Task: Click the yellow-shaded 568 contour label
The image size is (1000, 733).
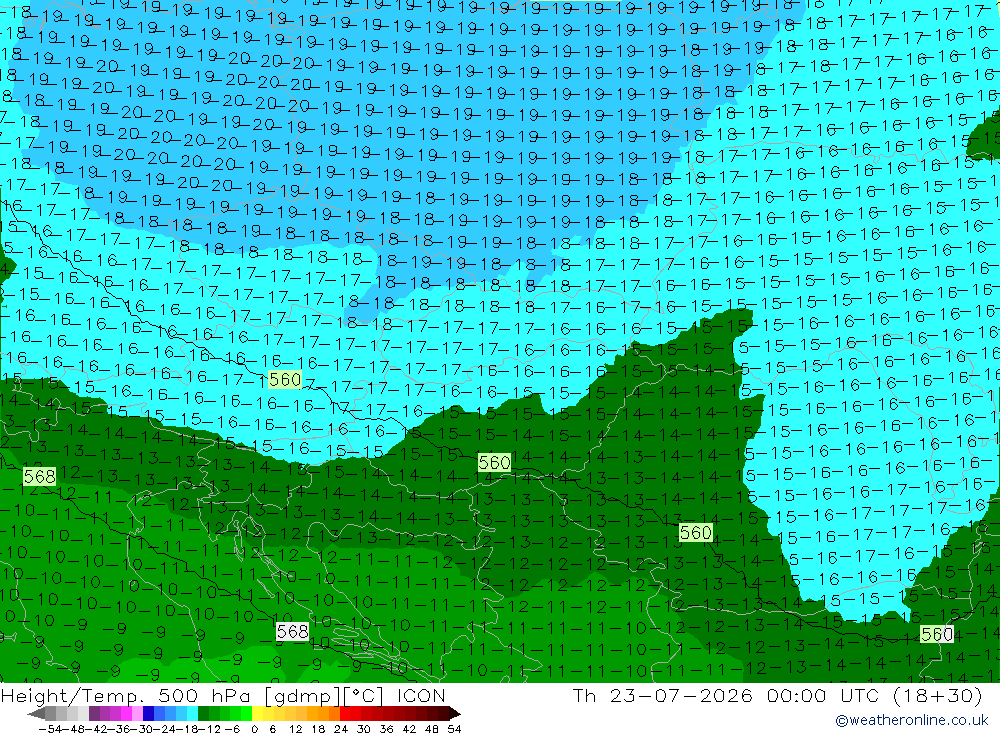Action: tap(40, 476)
